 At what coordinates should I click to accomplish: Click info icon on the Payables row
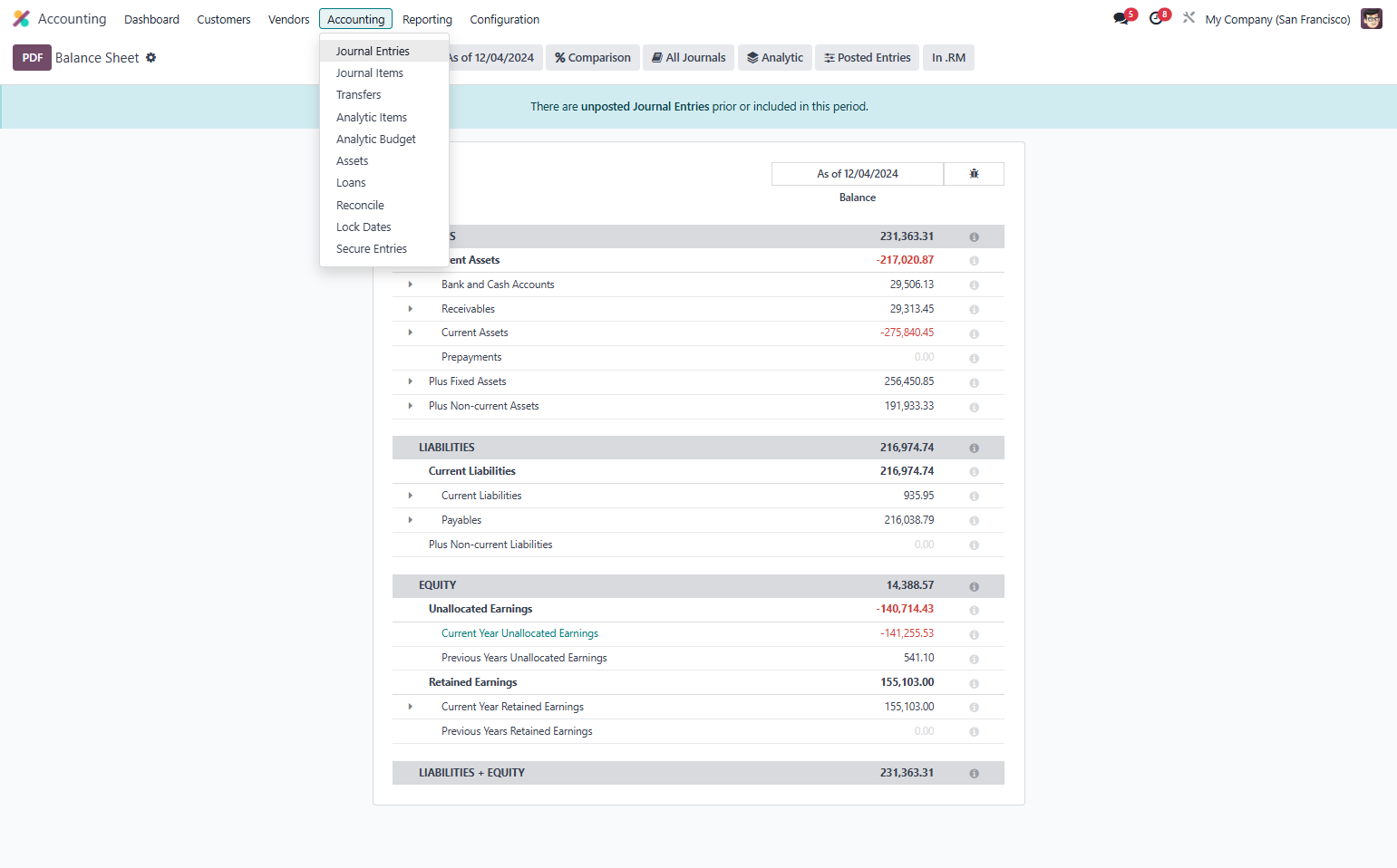click(x=974, y=521)
